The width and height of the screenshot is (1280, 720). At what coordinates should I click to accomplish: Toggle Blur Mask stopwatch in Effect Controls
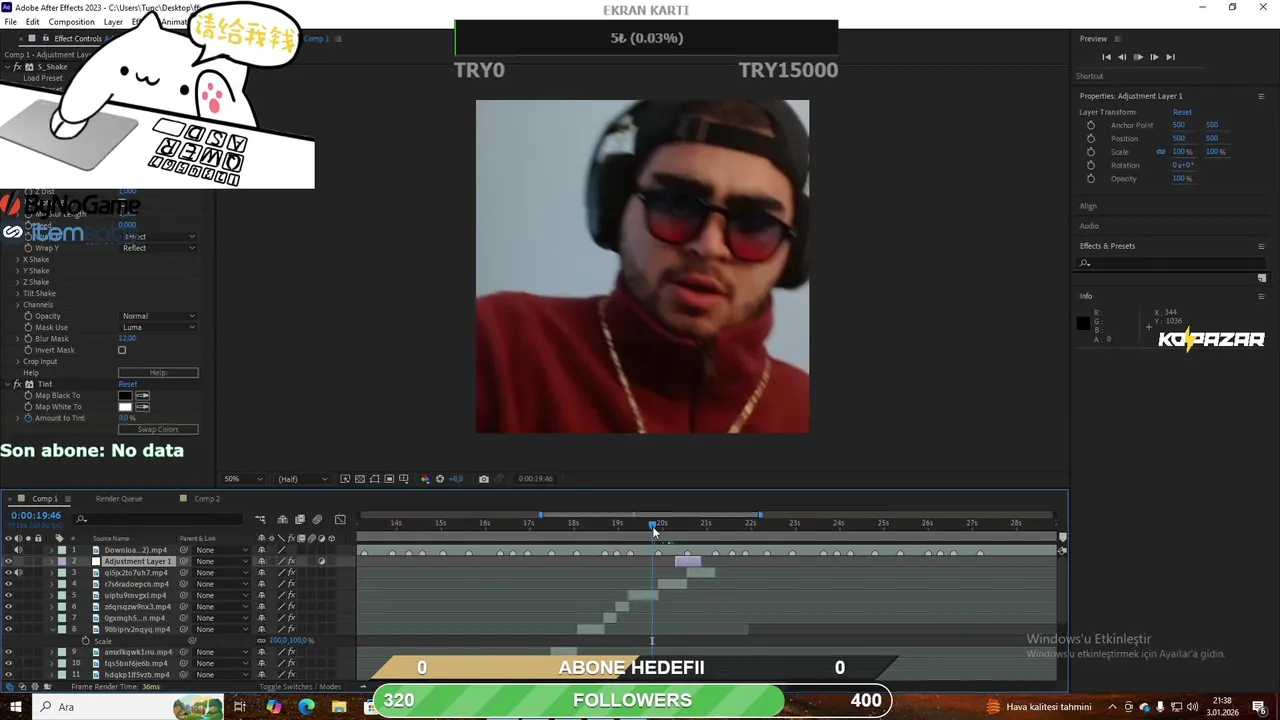(28, 339)
